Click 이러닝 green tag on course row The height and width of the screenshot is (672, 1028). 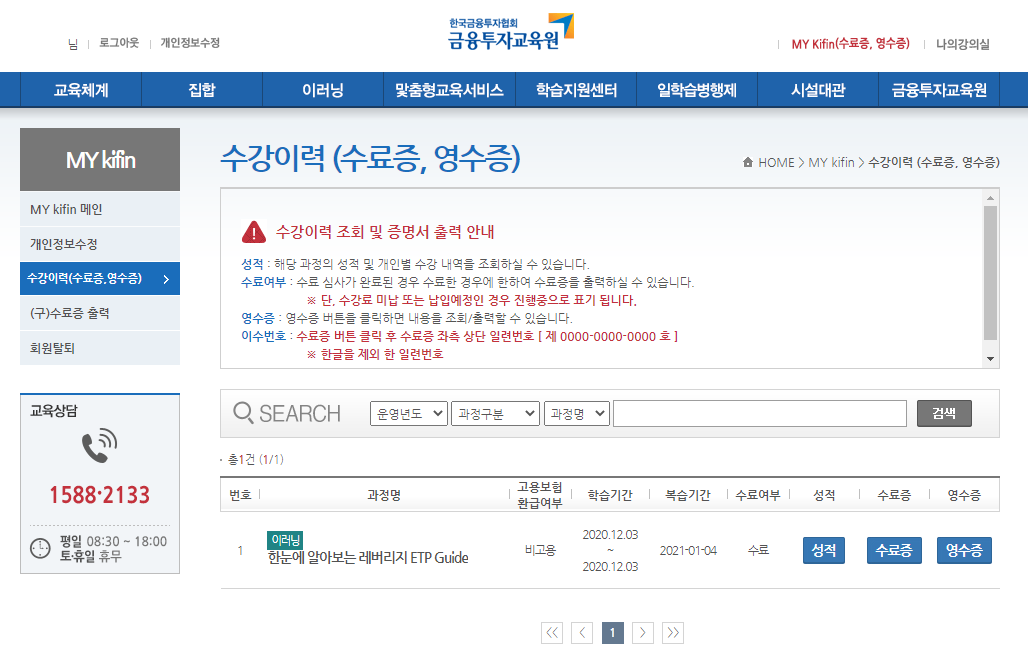click(x=285, y=540)
